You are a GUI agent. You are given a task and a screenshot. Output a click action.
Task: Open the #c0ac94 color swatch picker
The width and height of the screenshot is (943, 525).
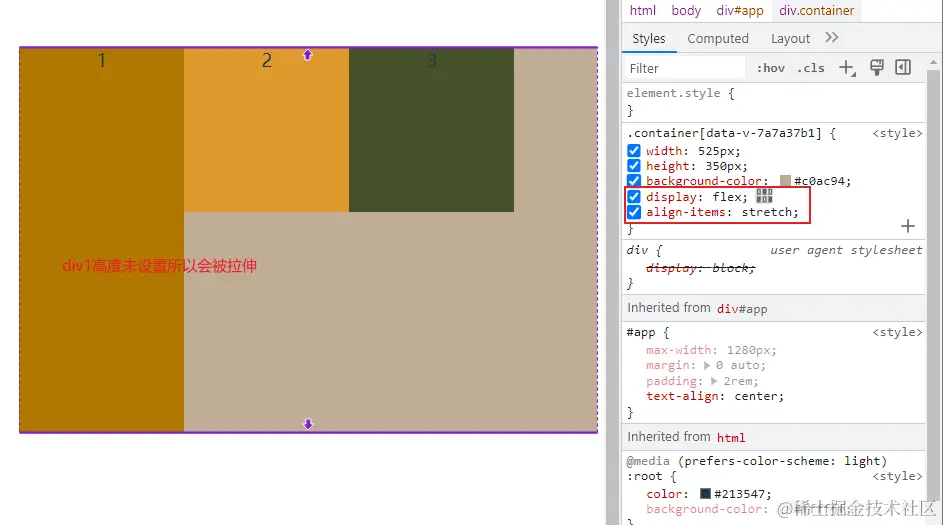[x=785, y=180]
